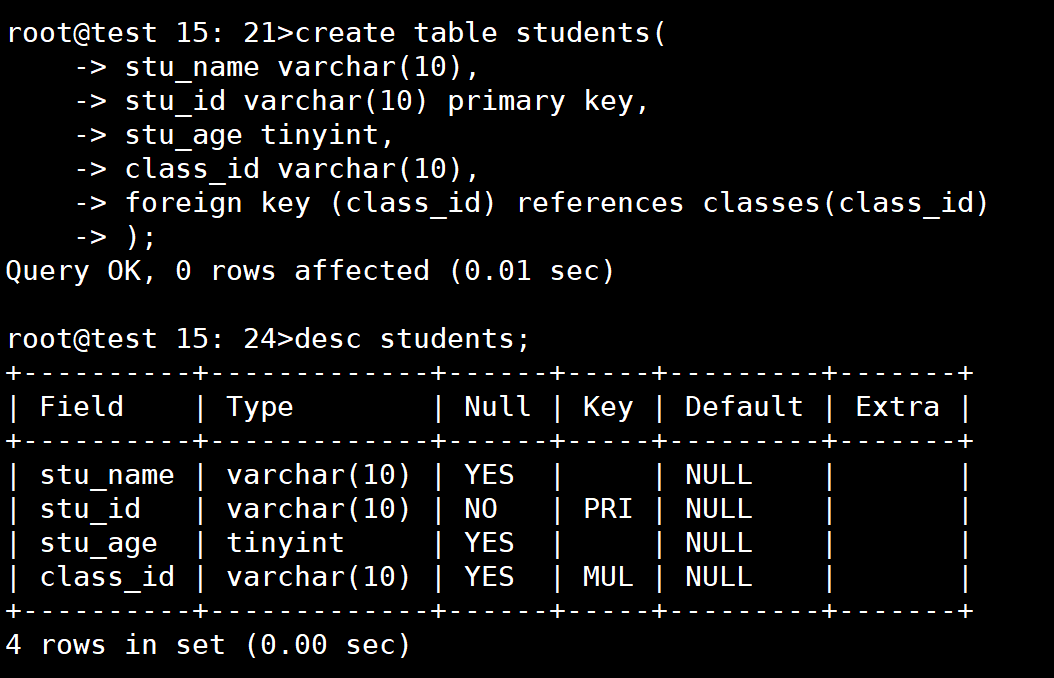
Task: Click the 'Default' column header
Action: (743, 407)
